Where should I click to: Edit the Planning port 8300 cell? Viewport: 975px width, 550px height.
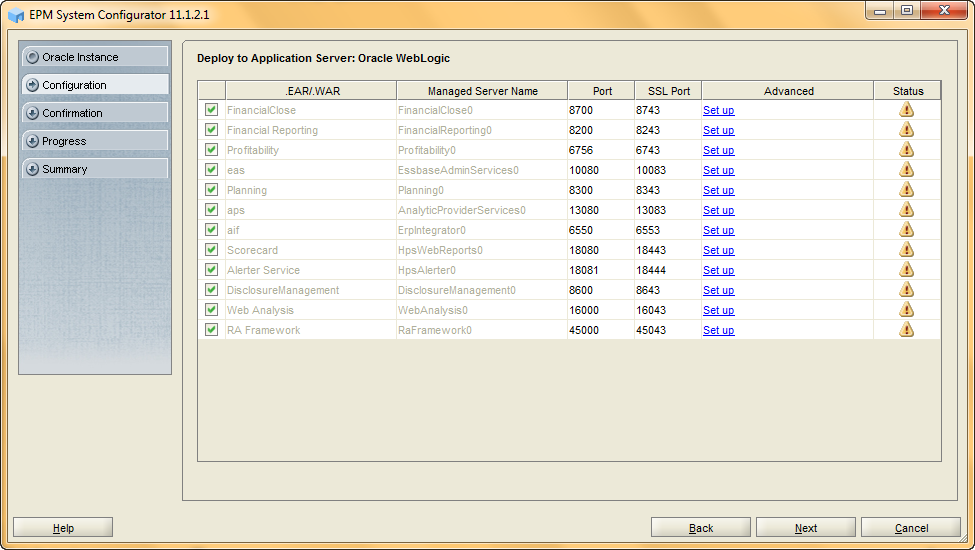tap(601, 190)
